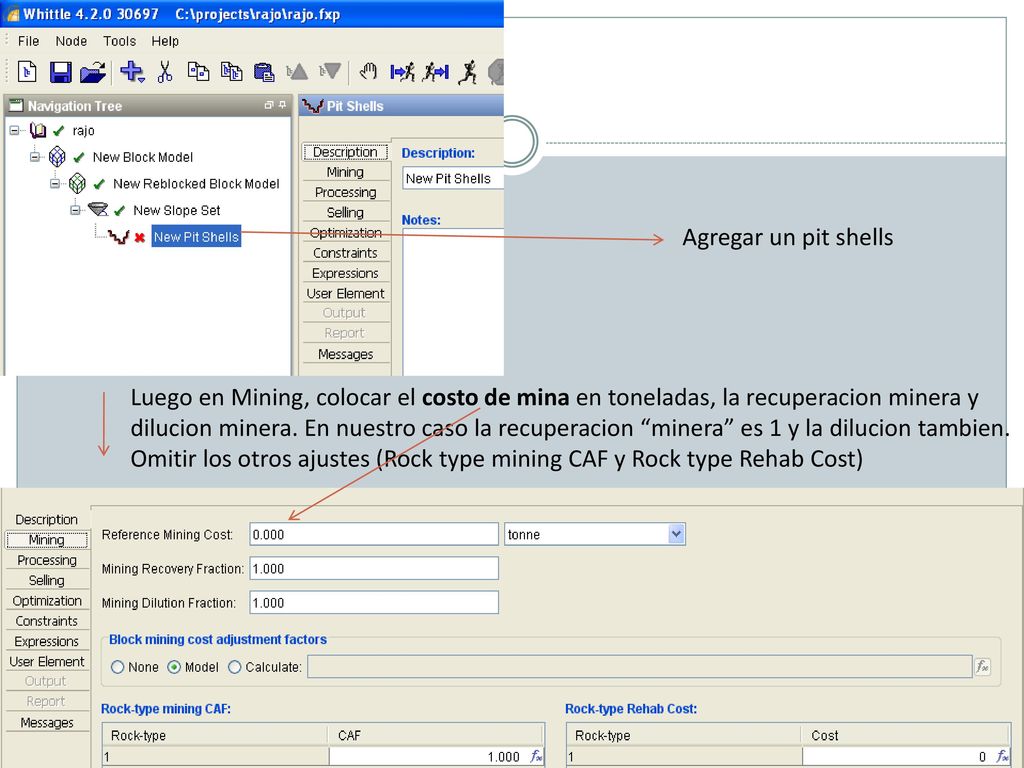Select the None cost adjustment radio button
This screenshot has width=1024, height=768.
click(118, 667)
